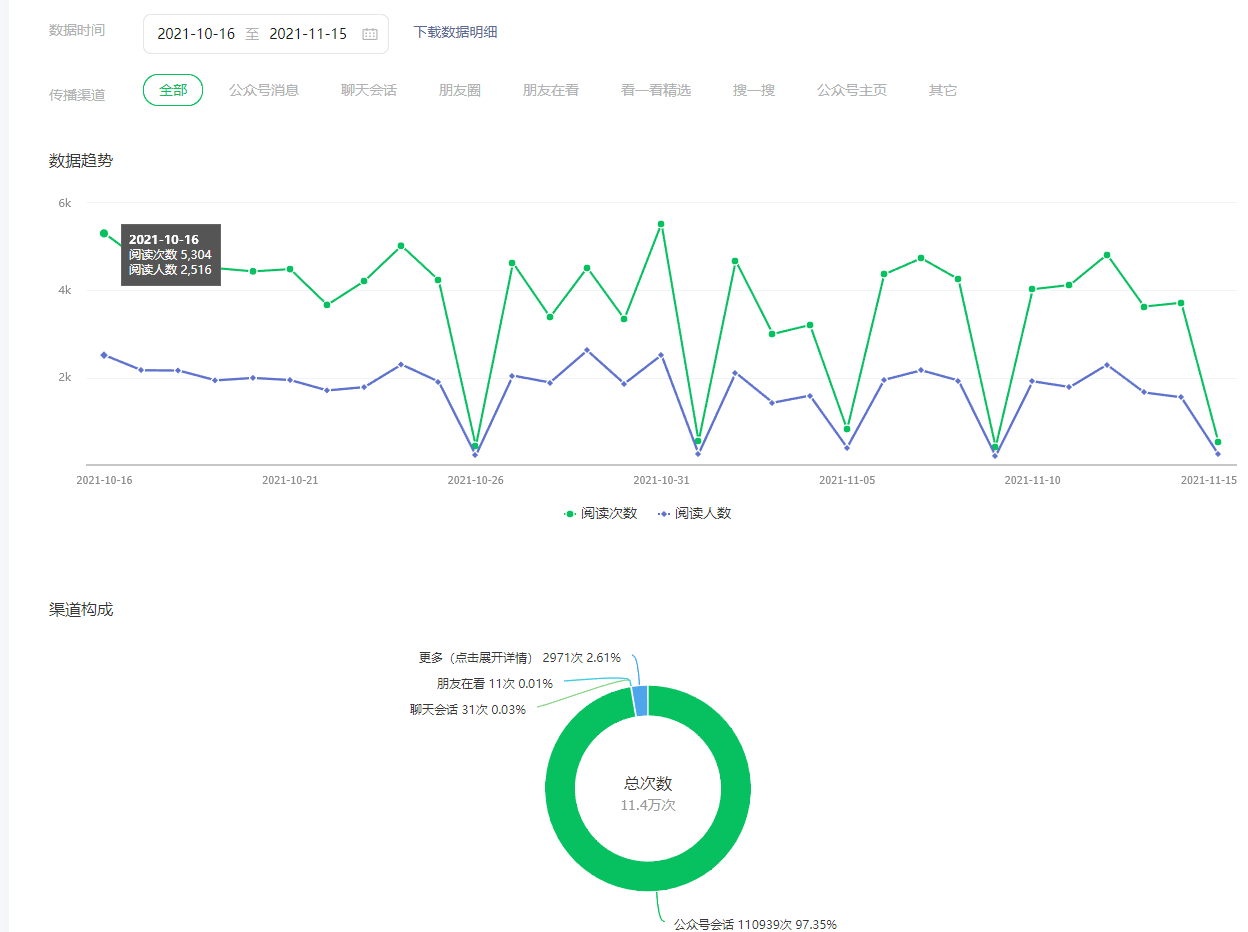
Task: Select 朋友圈 channel filter
Action: pyautogui.click(x=460, y=90)
